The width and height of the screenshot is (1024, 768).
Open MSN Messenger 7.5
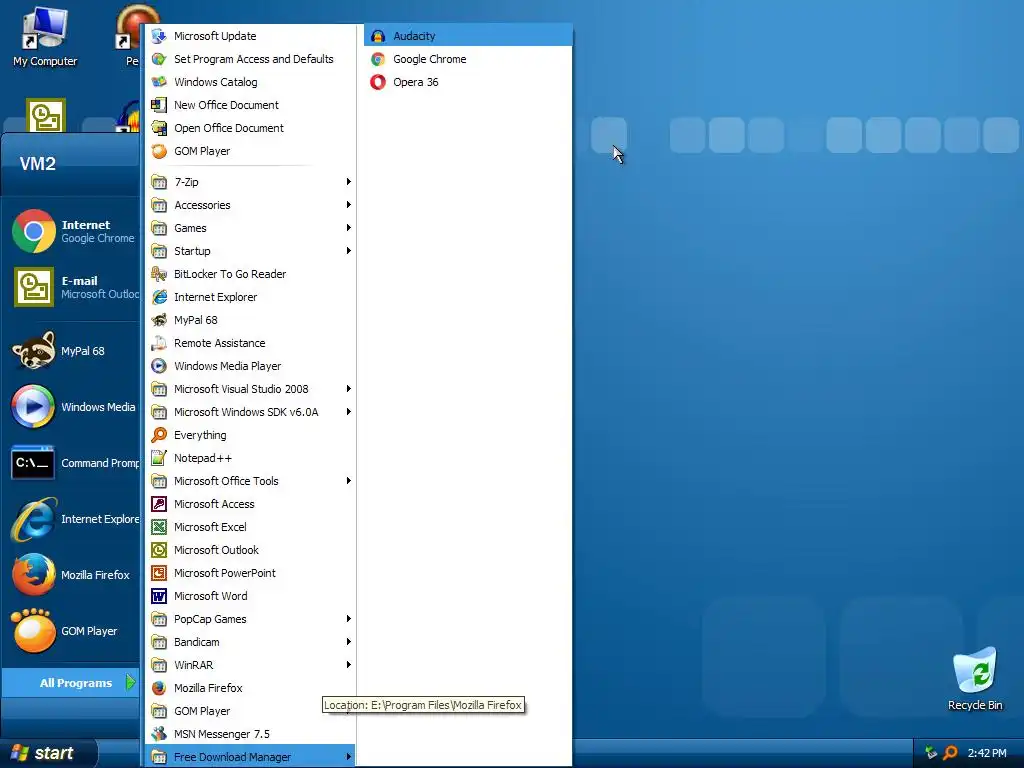pyautogui.click(x=251, y=734)
